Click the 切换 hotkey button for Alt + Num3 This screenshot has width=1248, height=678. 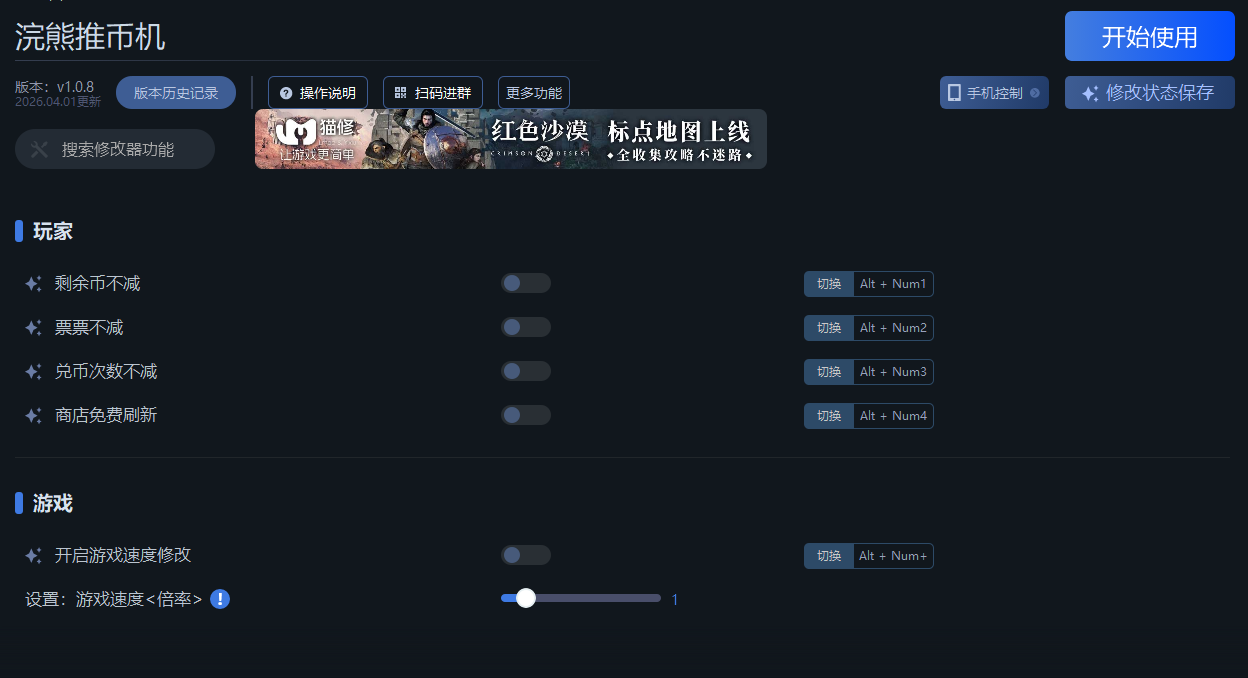829,372
